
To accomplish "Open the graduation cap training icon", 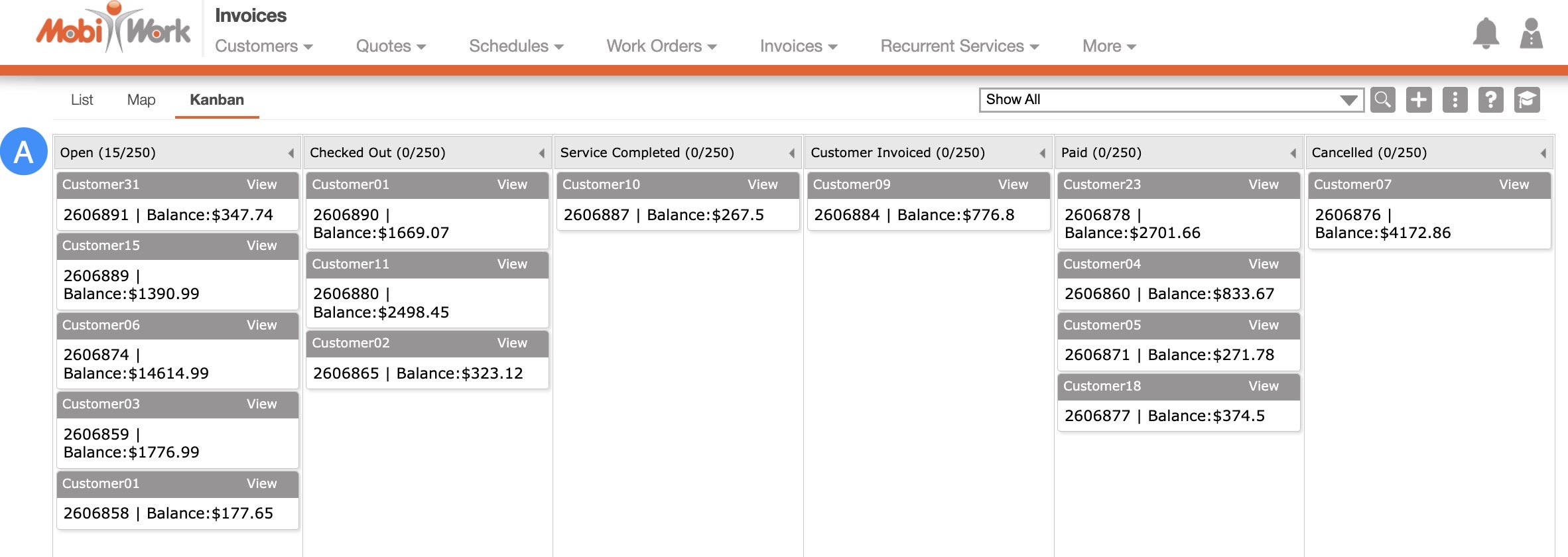I will [1527, 100].
